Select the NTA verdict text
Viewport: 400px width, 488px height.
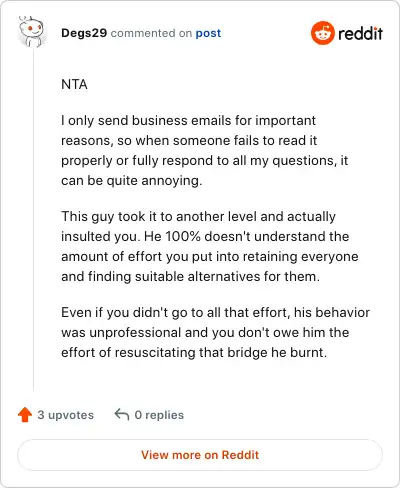point(74,84)
